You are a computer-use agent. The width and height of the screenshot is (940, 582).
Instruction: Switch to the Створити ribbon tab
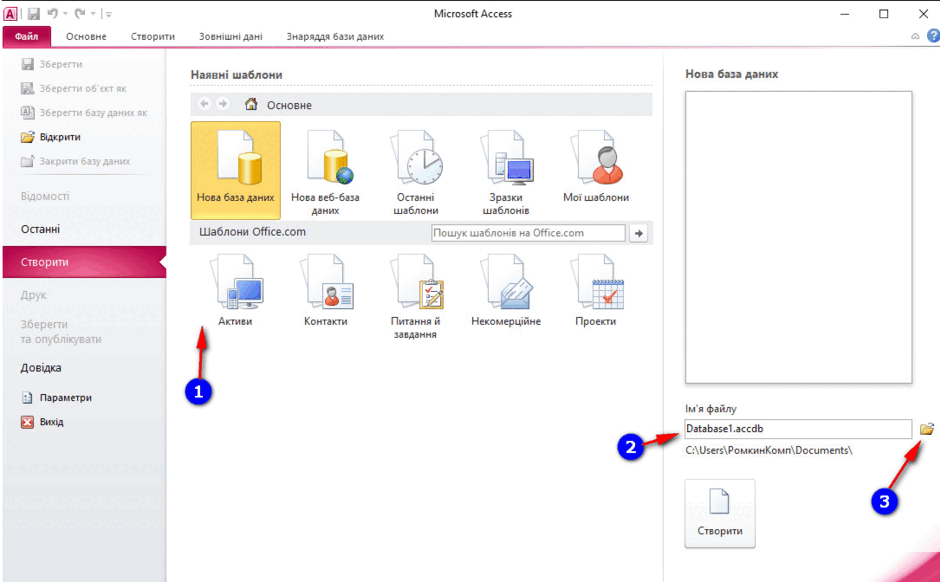153,37
